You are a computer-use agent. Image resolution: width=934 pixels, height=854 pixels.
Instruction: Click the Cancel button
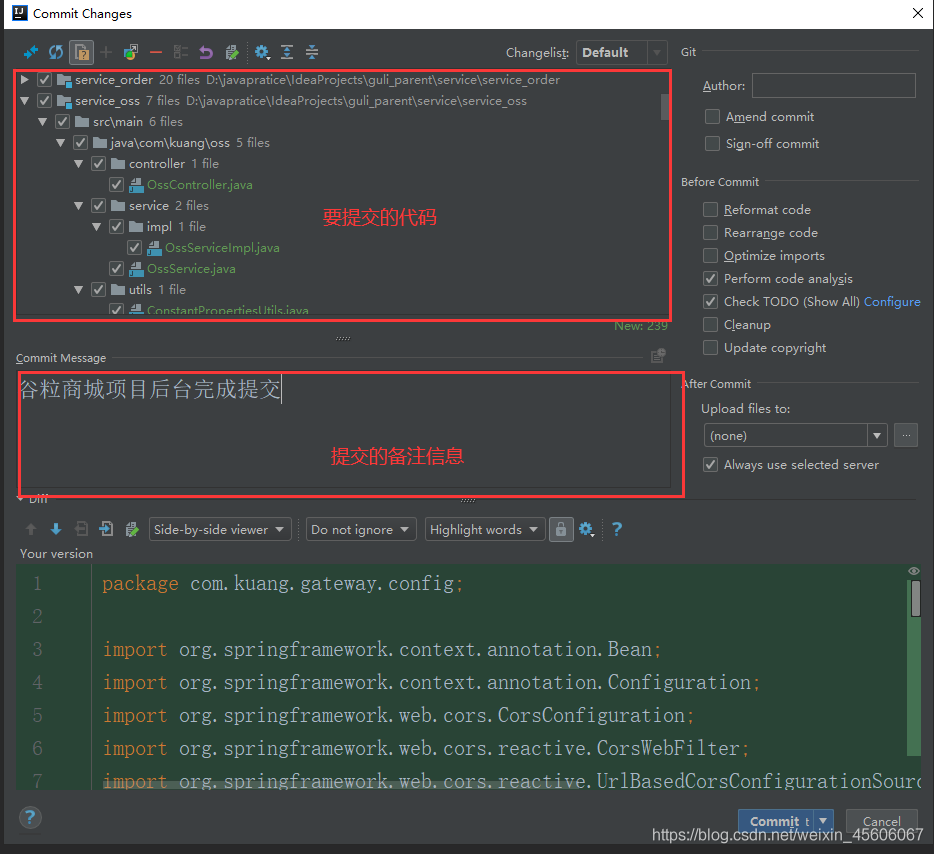(x=882, y=821)
